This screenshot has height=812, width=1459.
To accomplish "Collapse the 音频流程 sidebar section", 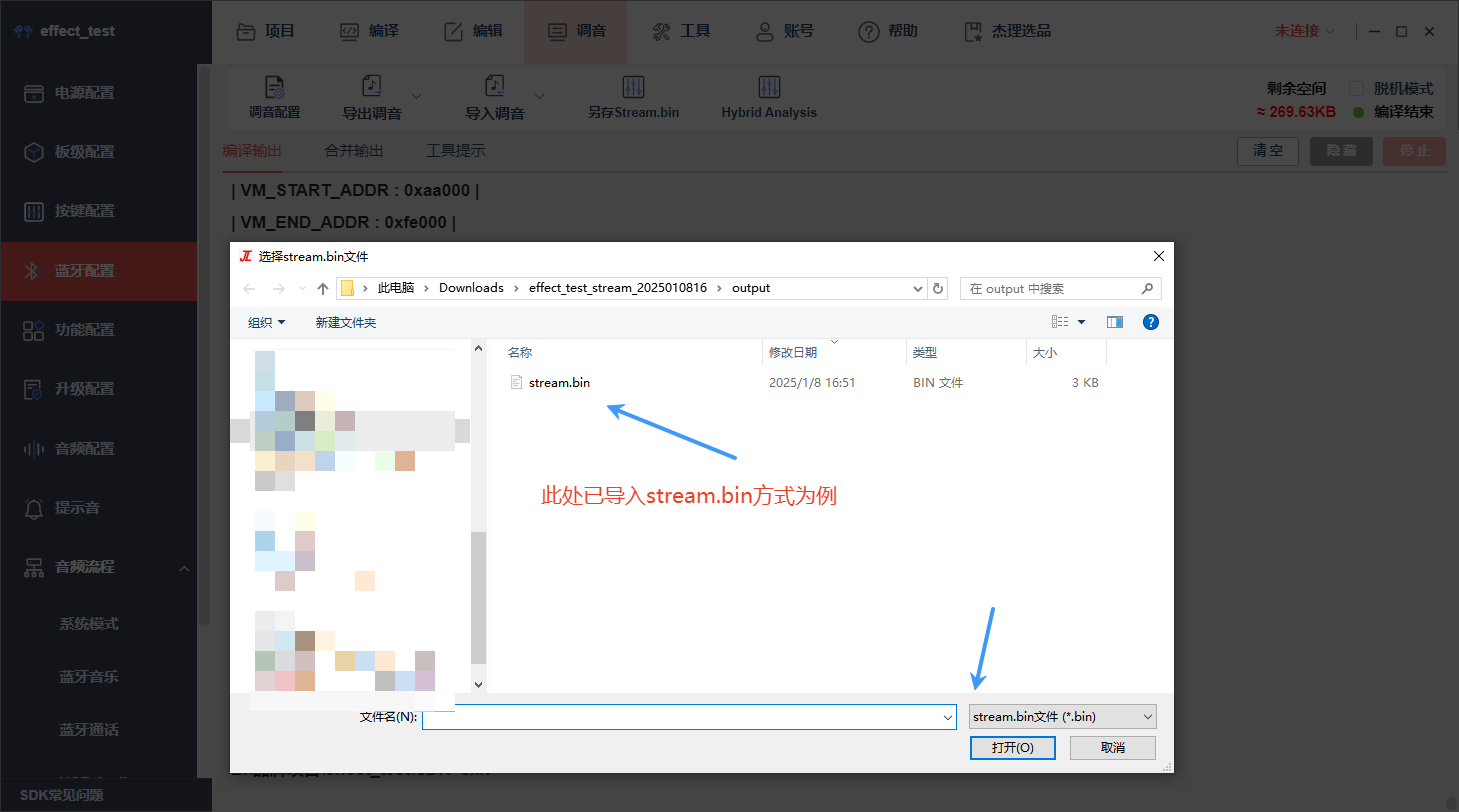I will [x=184, y=568].
